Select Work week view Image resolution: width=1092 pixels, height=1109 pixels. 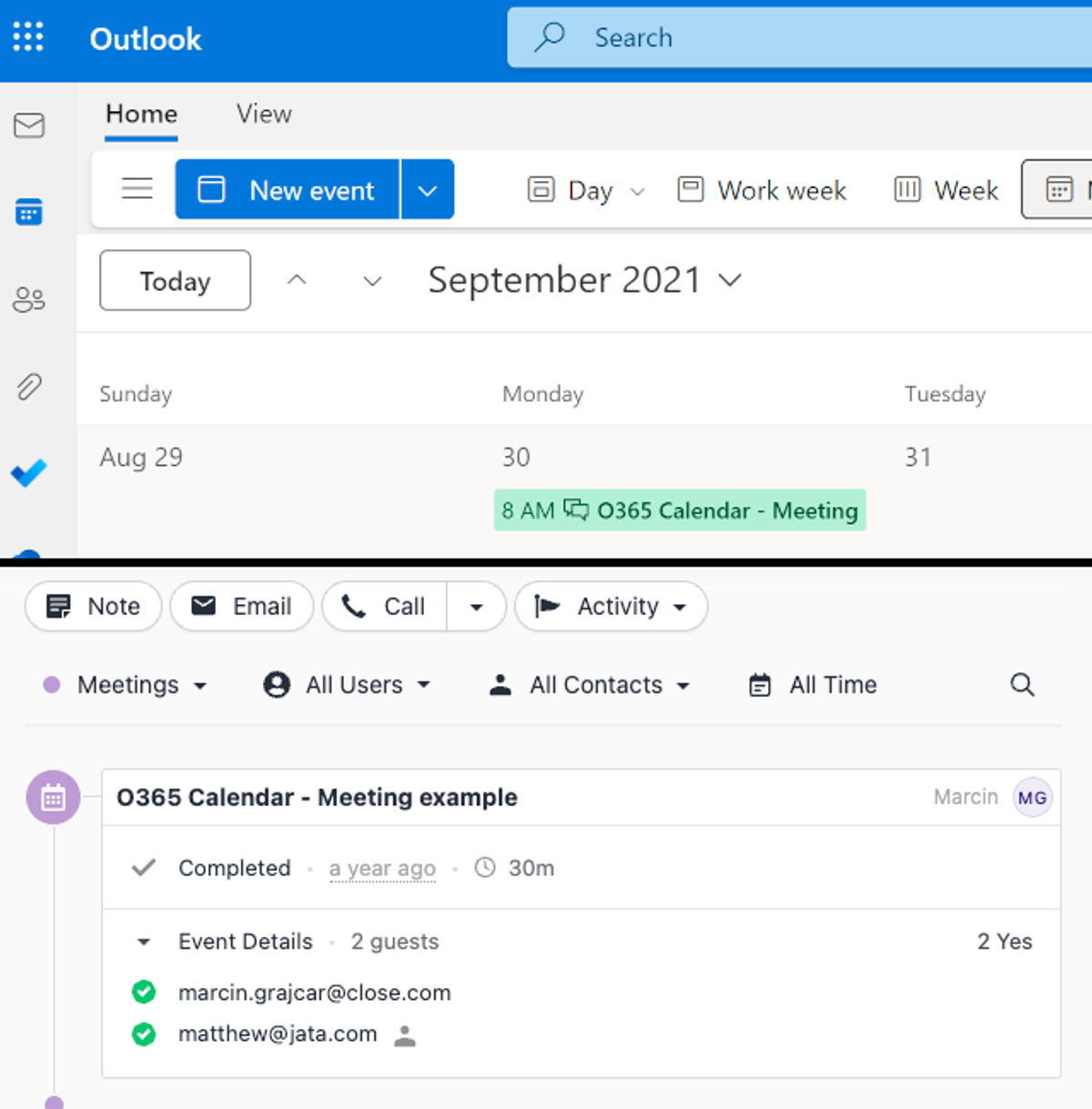[x=763, y=190]
